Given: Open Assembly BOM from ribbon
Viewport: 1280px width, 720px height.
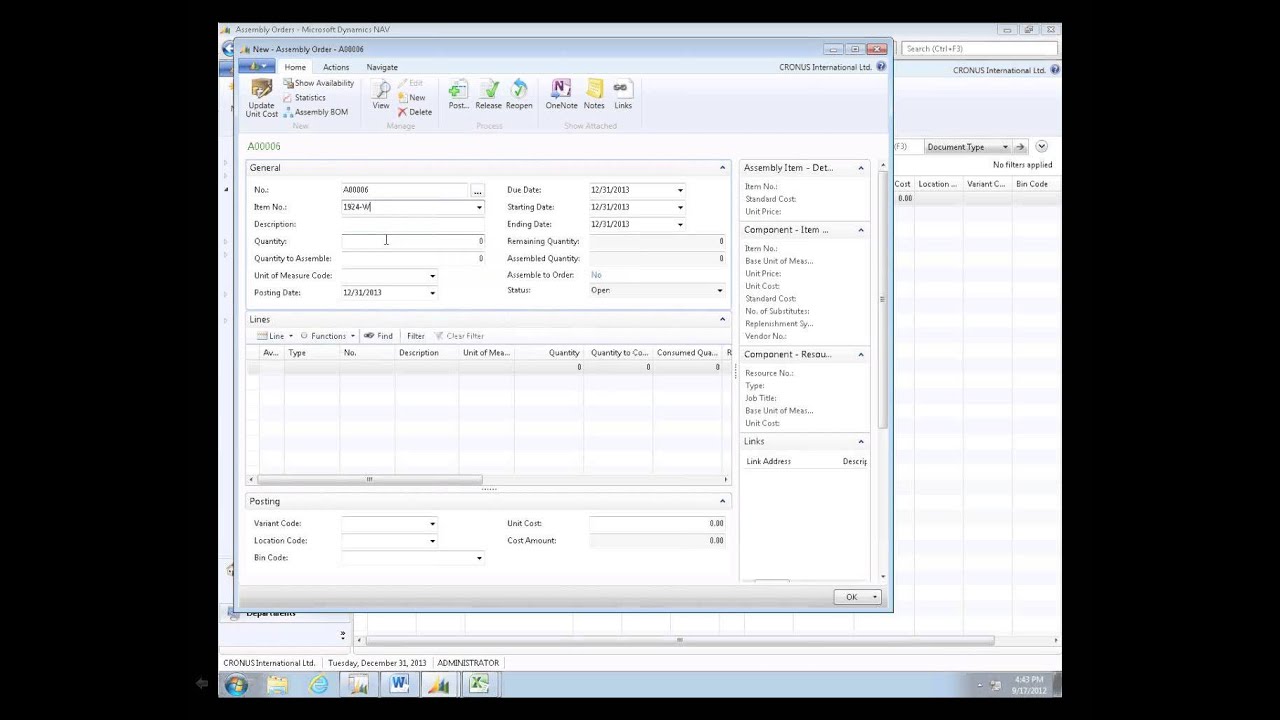Looking at the screenshot, I should pos(315,112).
